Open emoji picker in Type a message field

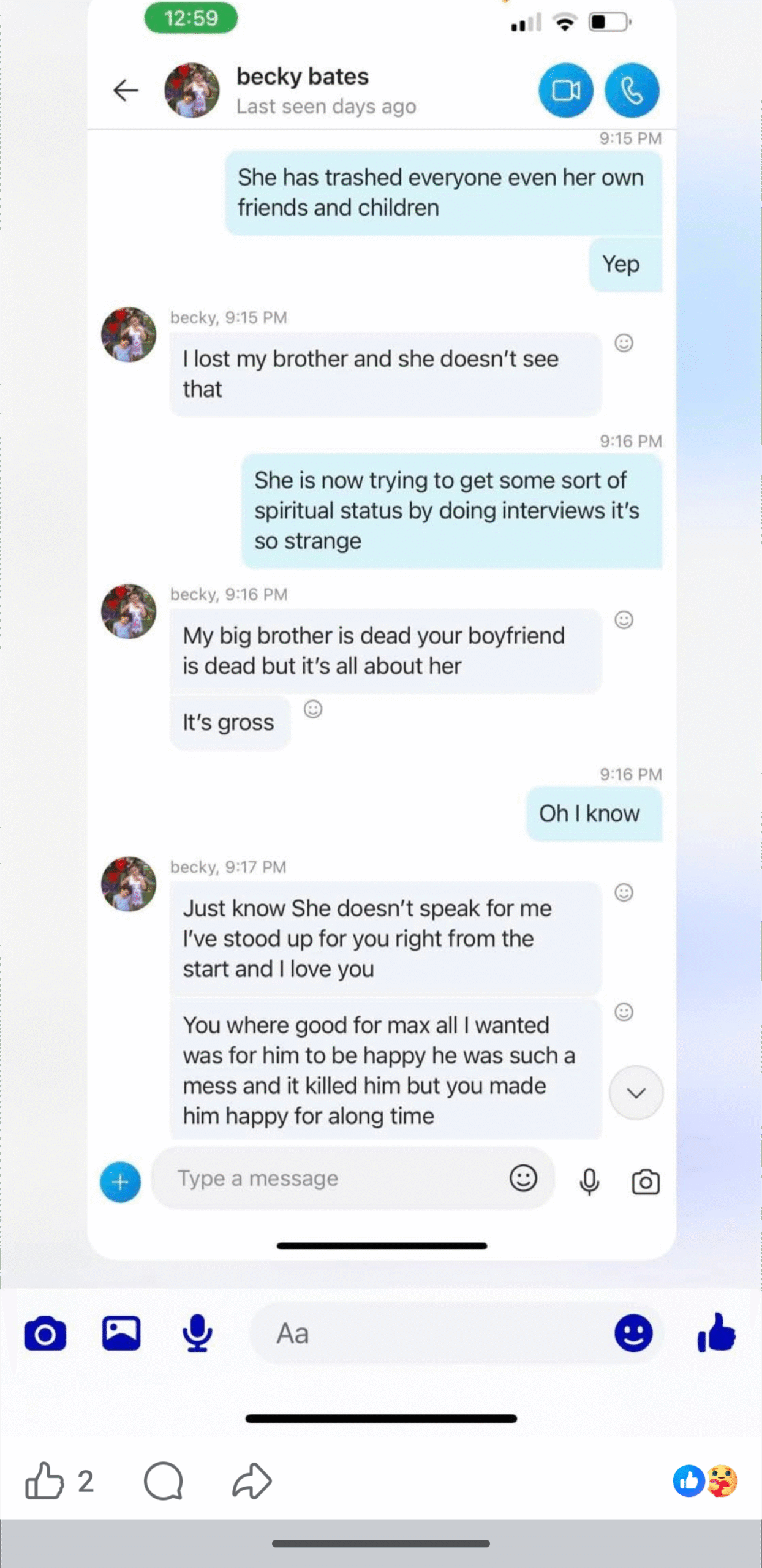point(523,1178)
